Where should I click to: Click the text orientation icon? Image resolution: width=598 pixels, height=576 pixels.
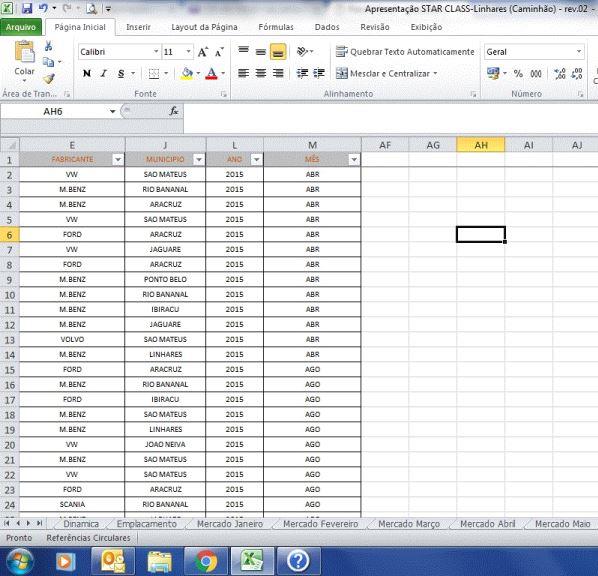click(x=302, y=51)
